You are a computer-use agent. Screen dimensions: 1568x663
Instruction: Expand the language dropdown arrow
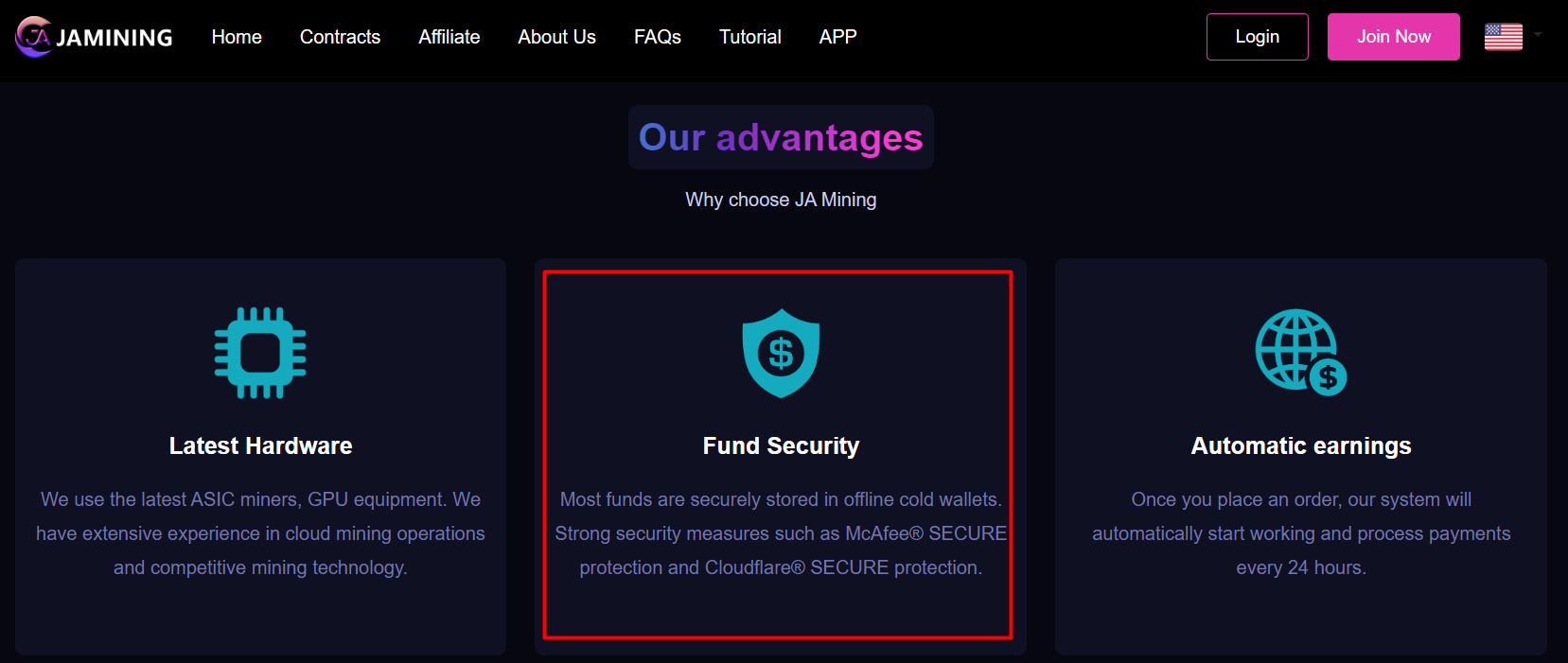(x=1538, y=35)
